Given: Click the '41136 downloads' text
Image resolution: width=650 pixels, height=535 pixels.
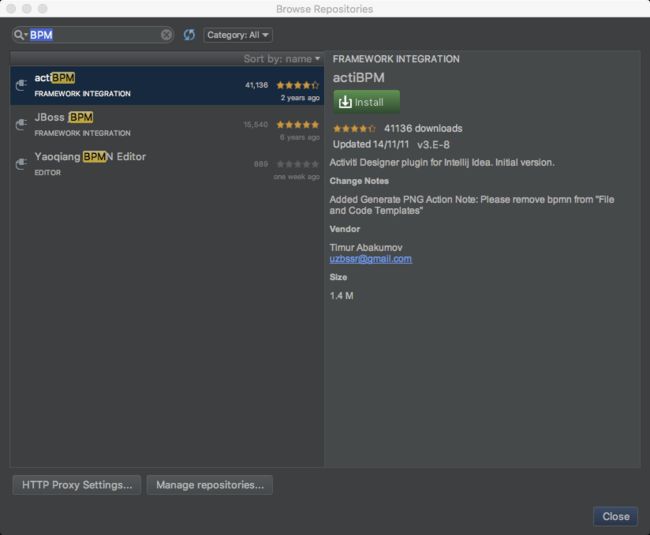Looking at the screenshot, I should pos(423,128).
